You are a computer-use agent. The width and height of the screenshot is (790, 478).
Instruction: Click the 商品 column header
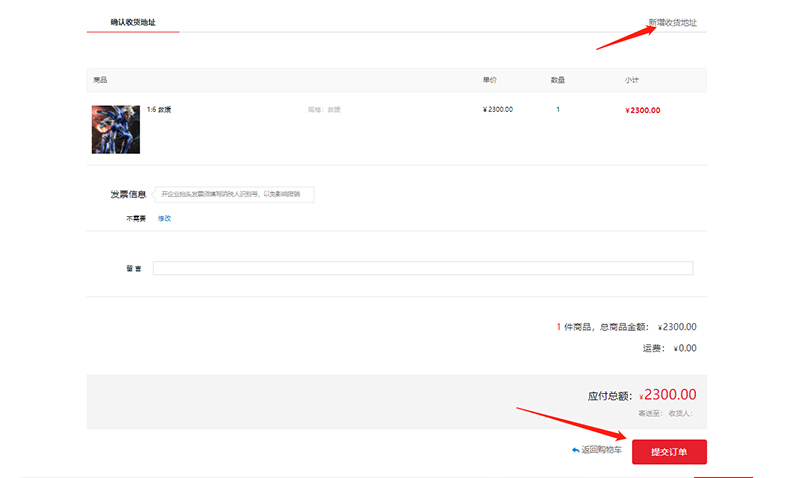point(100,80)
